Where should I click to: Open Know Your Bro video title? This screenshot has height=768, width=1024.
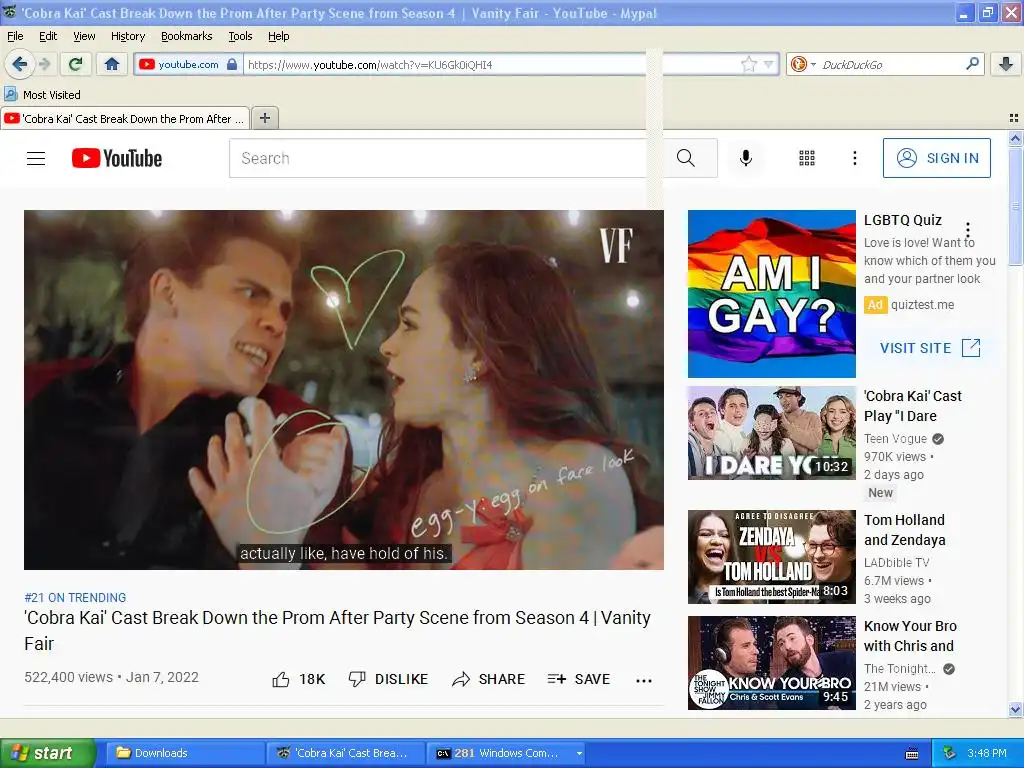910,635
